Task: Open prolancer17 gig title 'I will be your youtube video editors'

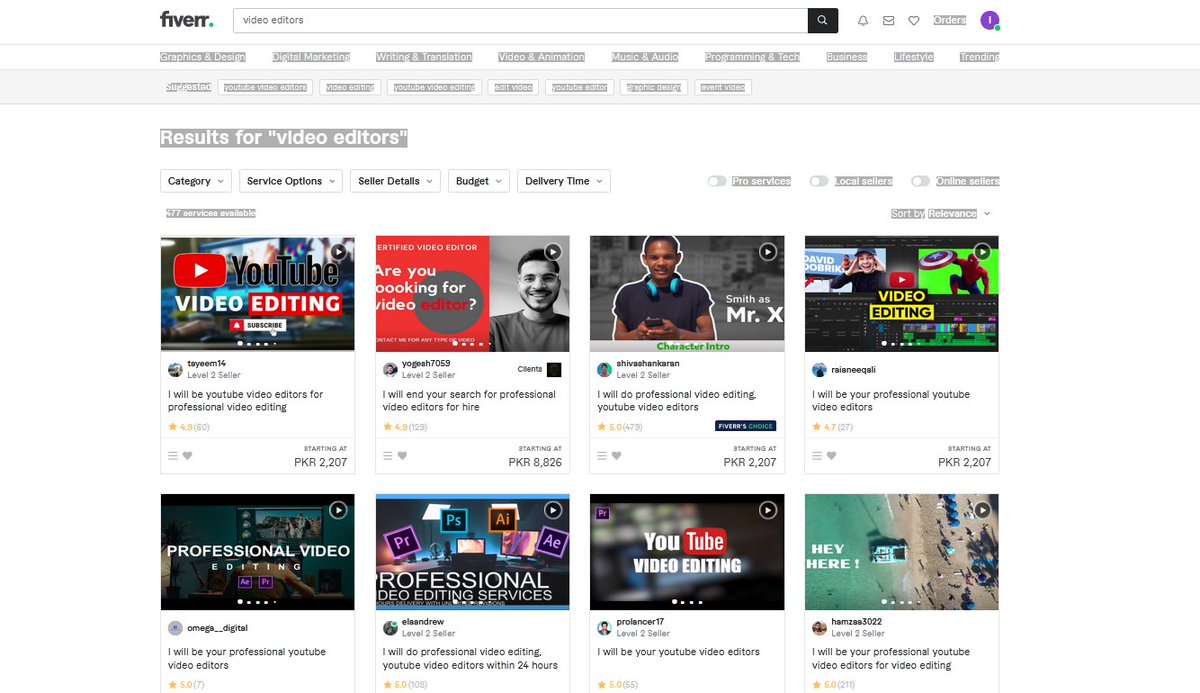Action: [679, 652]
